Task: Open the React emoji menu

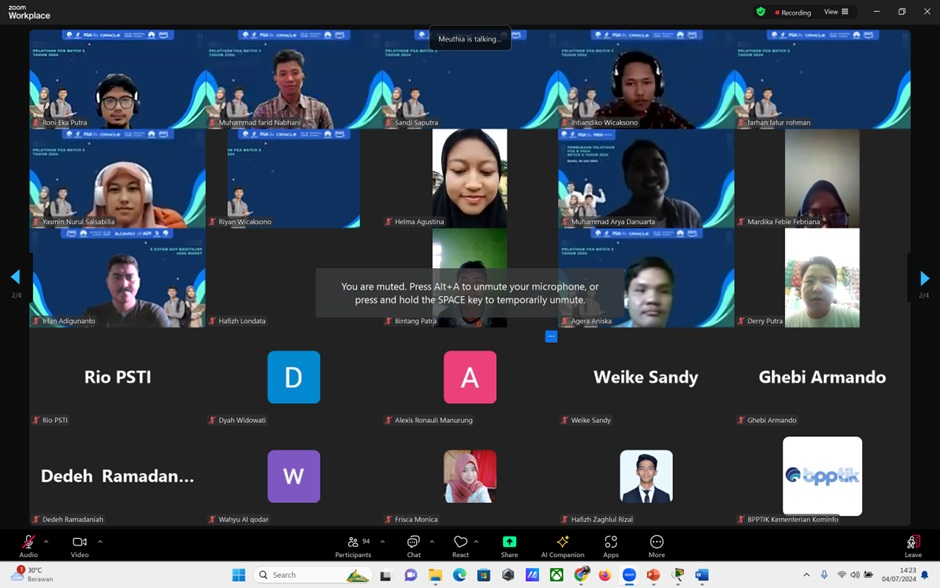Action: [460, 543]
